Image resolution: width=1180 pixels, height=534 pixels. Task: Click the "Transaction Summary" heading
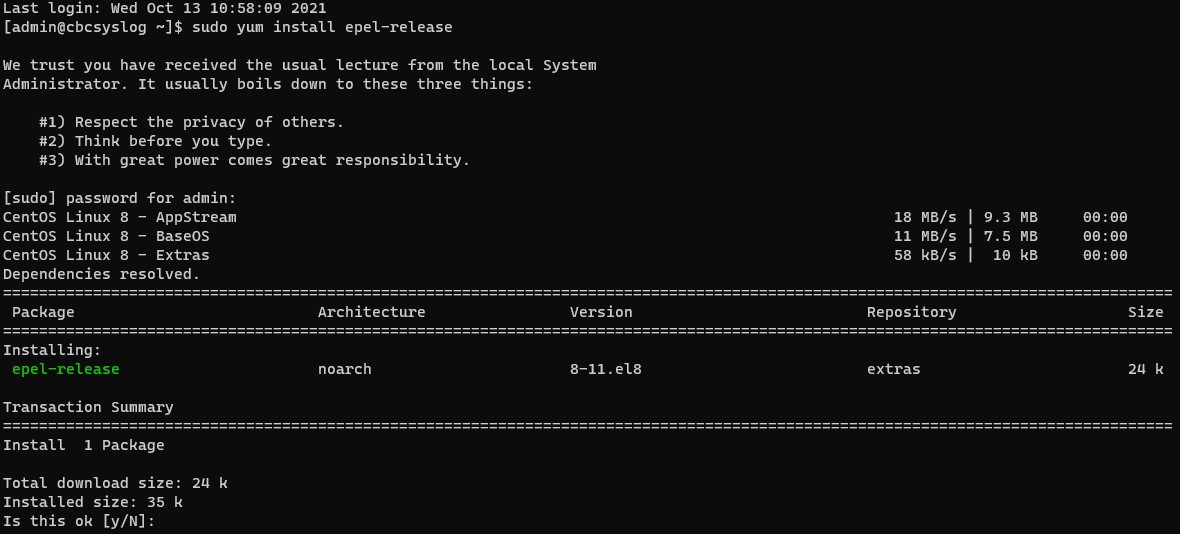[88, 407]
